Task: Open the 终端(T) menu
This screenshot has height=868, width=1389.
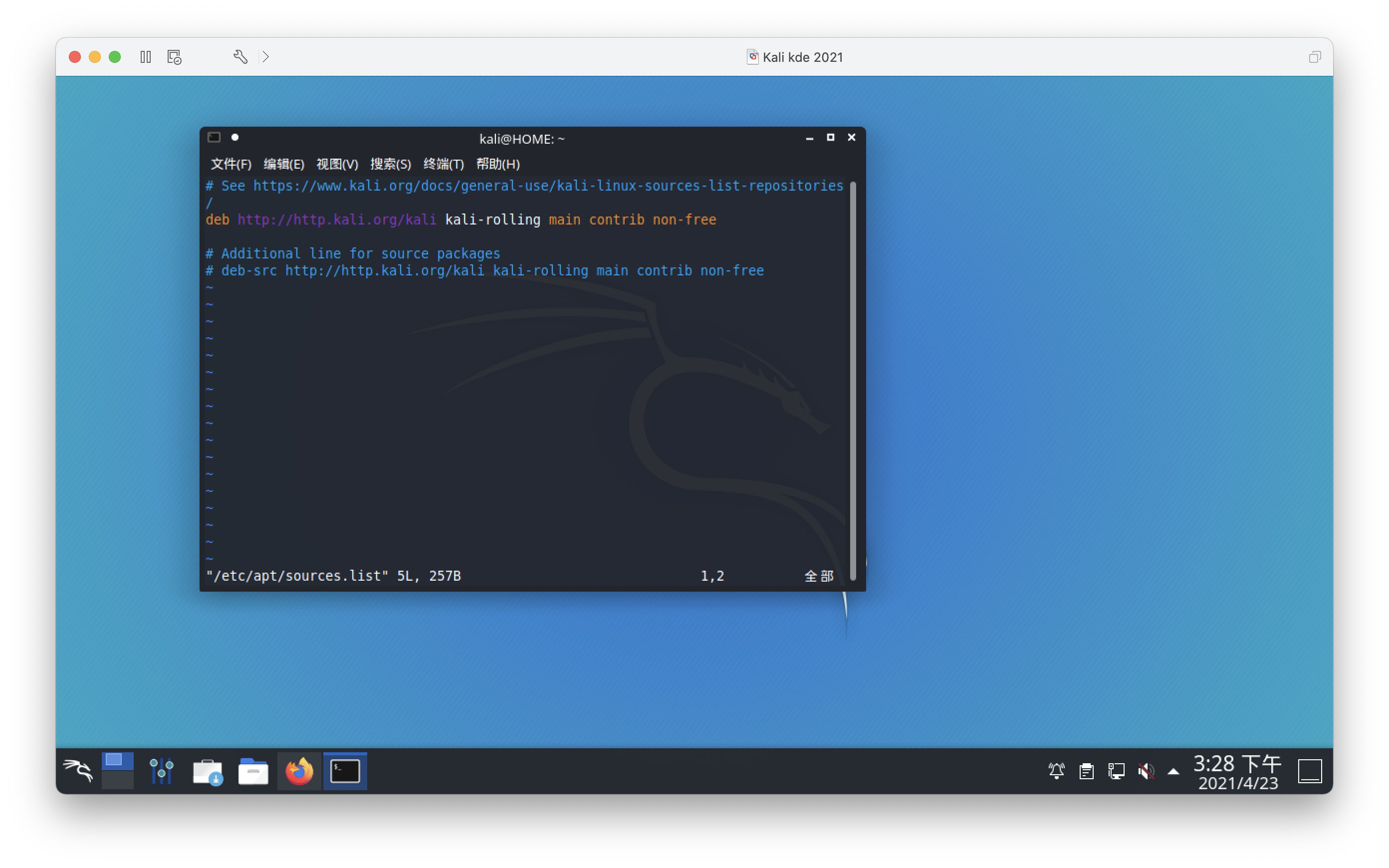Action: (443, 164)
